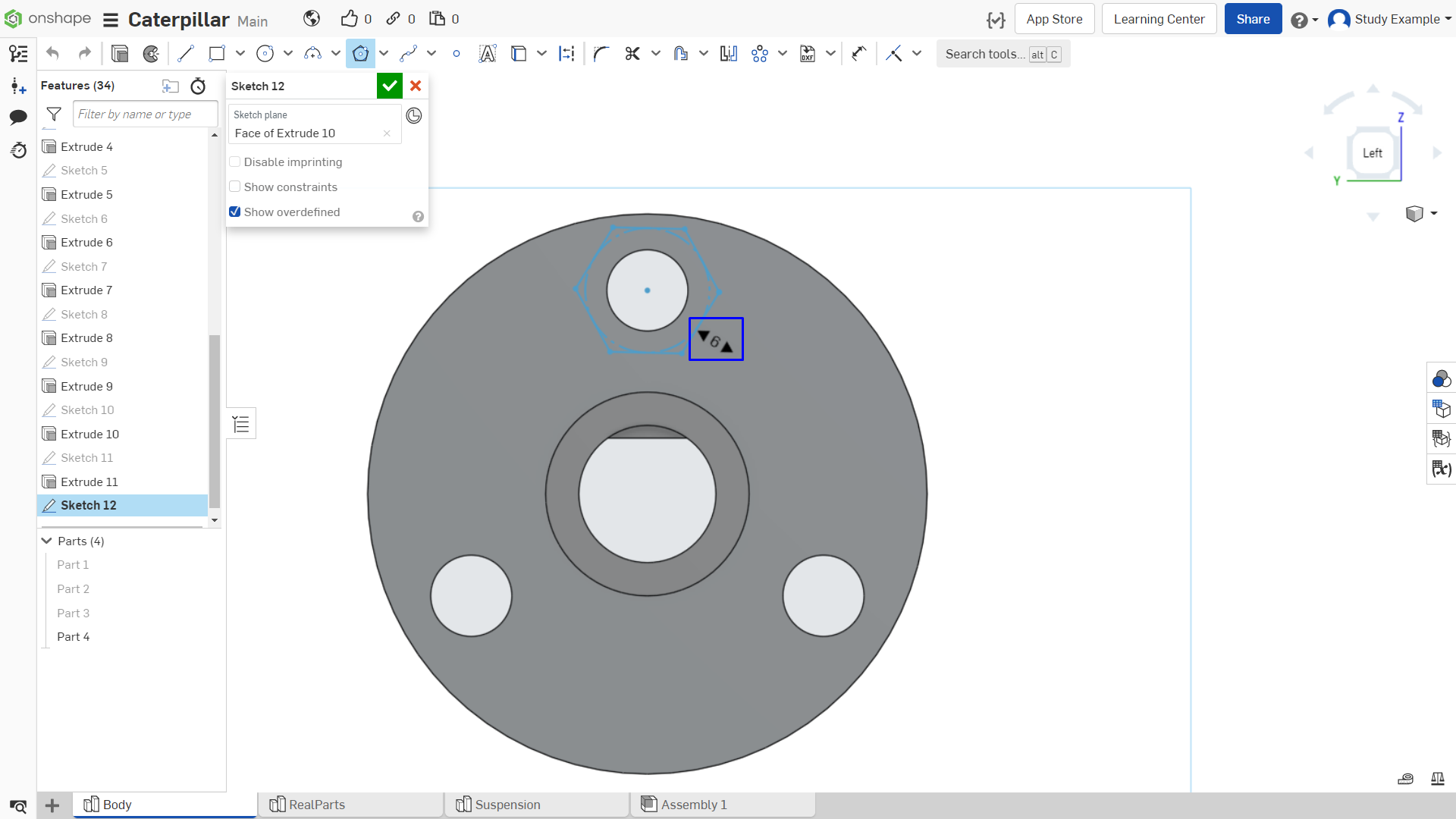Open the comments speech bubble icon
Viewport: 1456px width, 819px height.
click(x=18, y=117)
